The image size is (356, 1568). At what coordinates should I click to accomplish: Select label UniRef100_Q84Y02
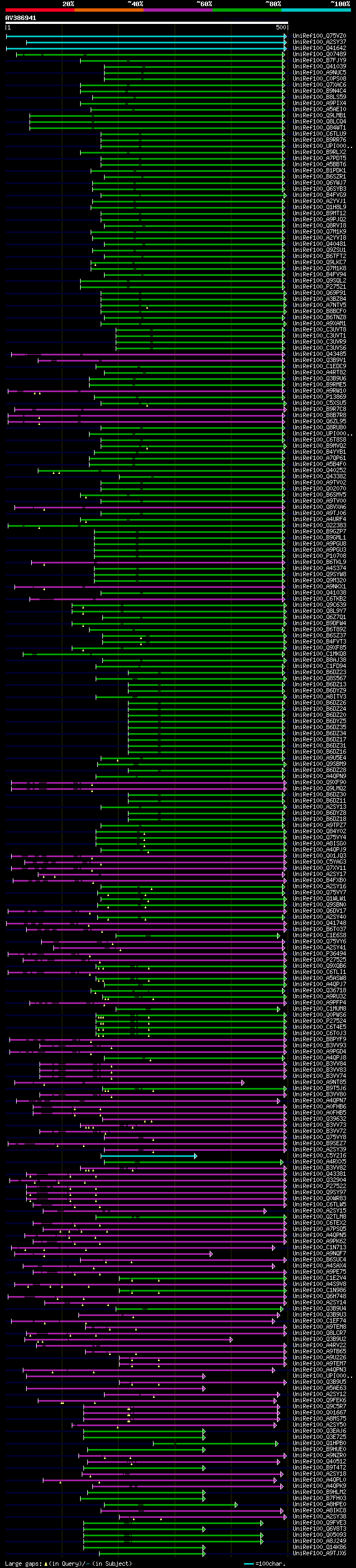(319, 832)
